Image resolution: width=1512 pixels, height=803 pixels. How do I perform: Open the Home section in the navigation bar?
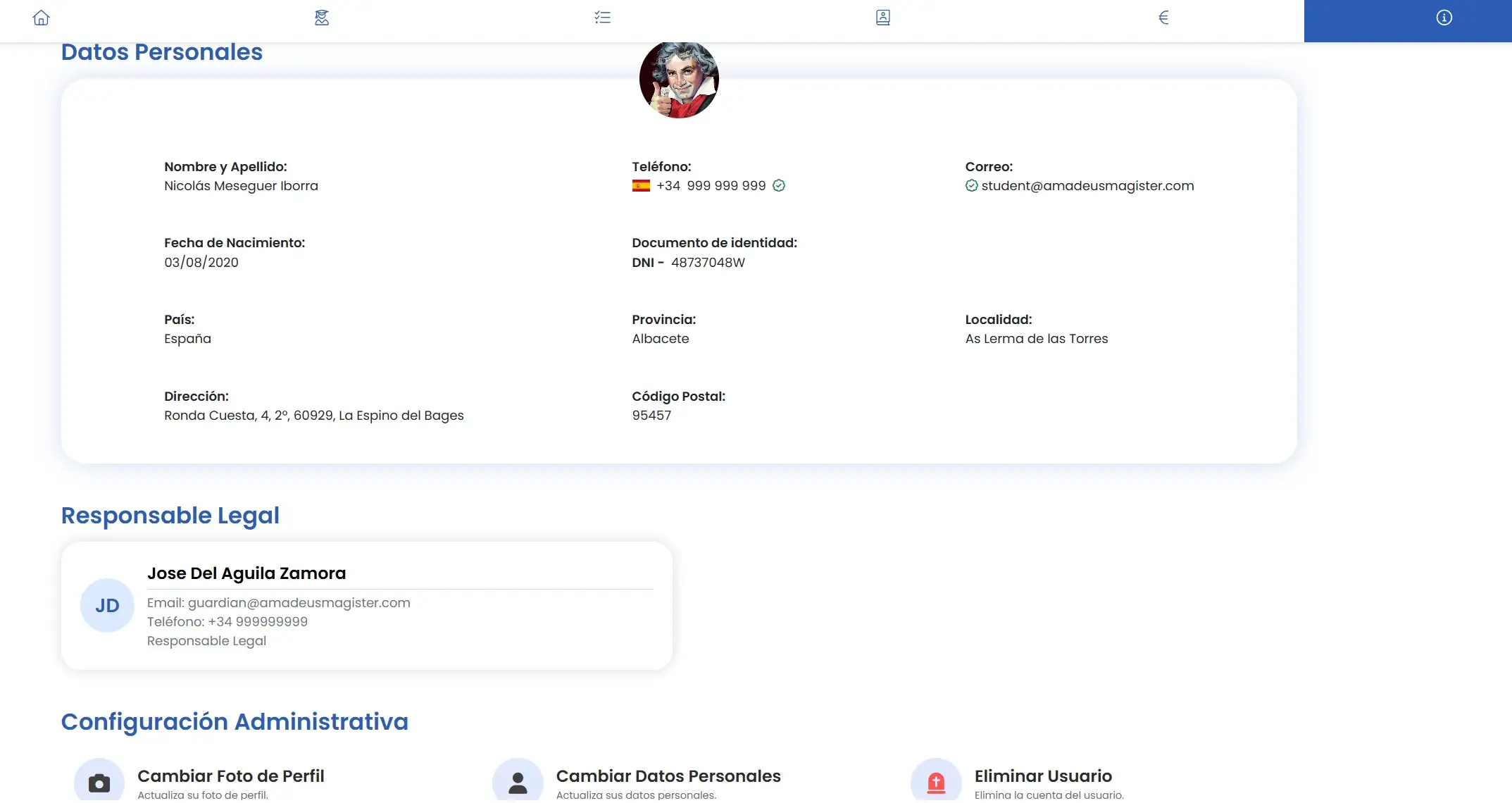(42, 18)
